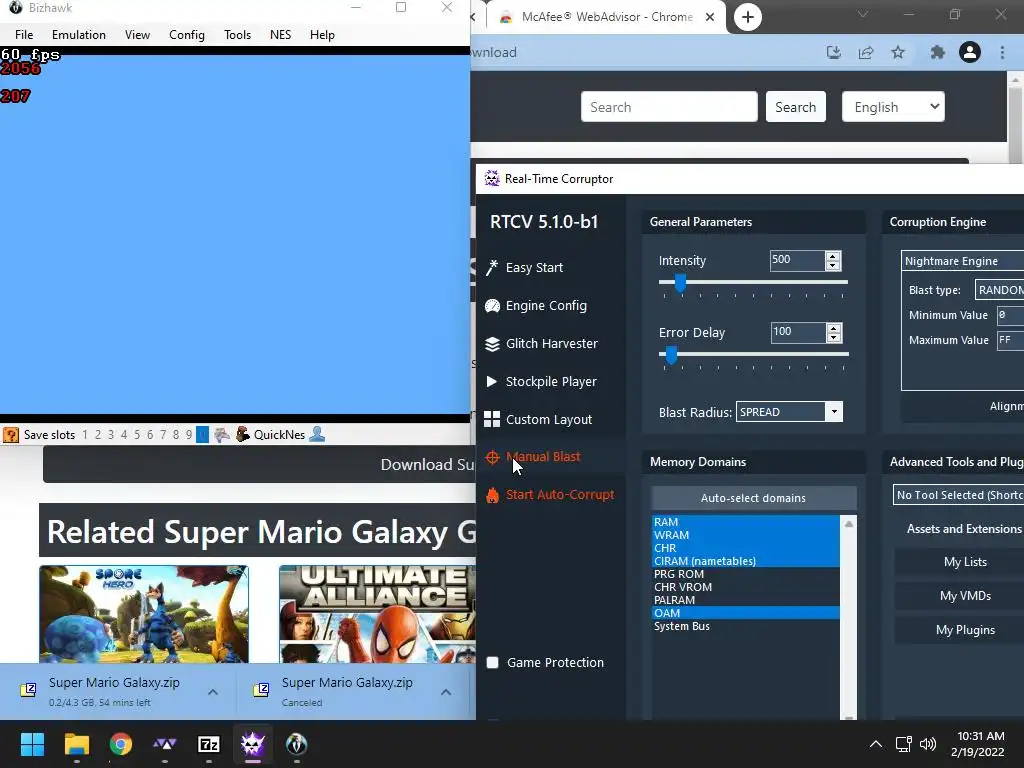Click the question block icon in Bizhawk status bar
This screenshot has height=768, width=1024.
pyautogui.click(x=11, y=435)
